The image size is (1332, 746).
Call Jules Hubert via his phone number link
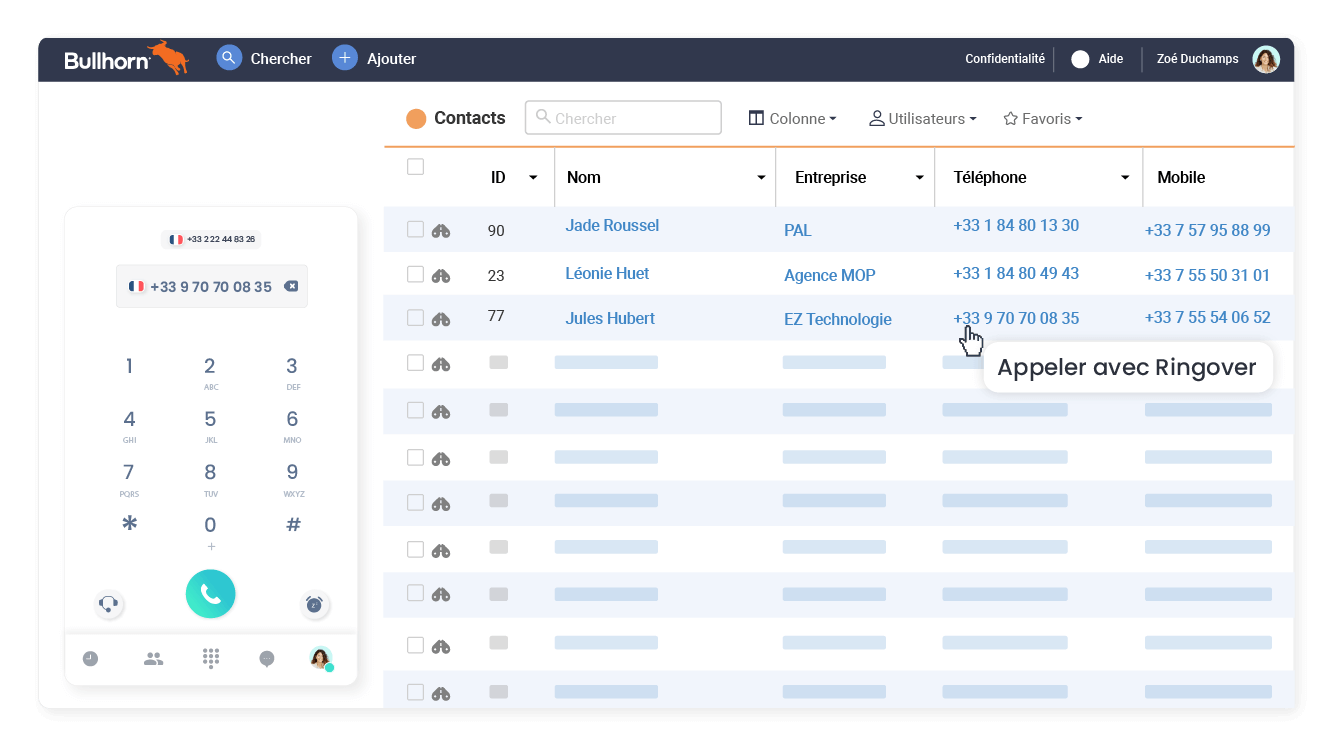[x=1016, y=318]
